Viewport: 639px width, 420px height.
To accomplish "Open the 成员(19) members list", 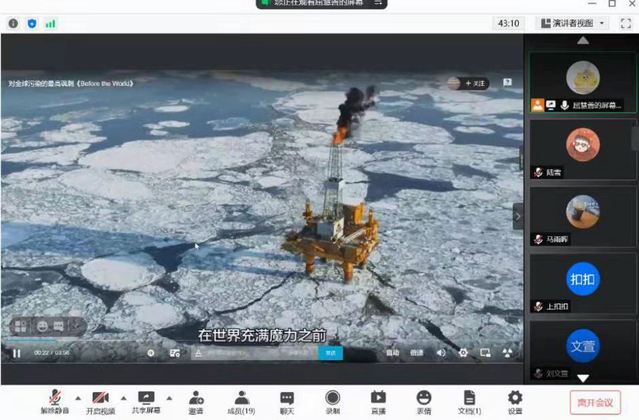I will click(241, 402).
